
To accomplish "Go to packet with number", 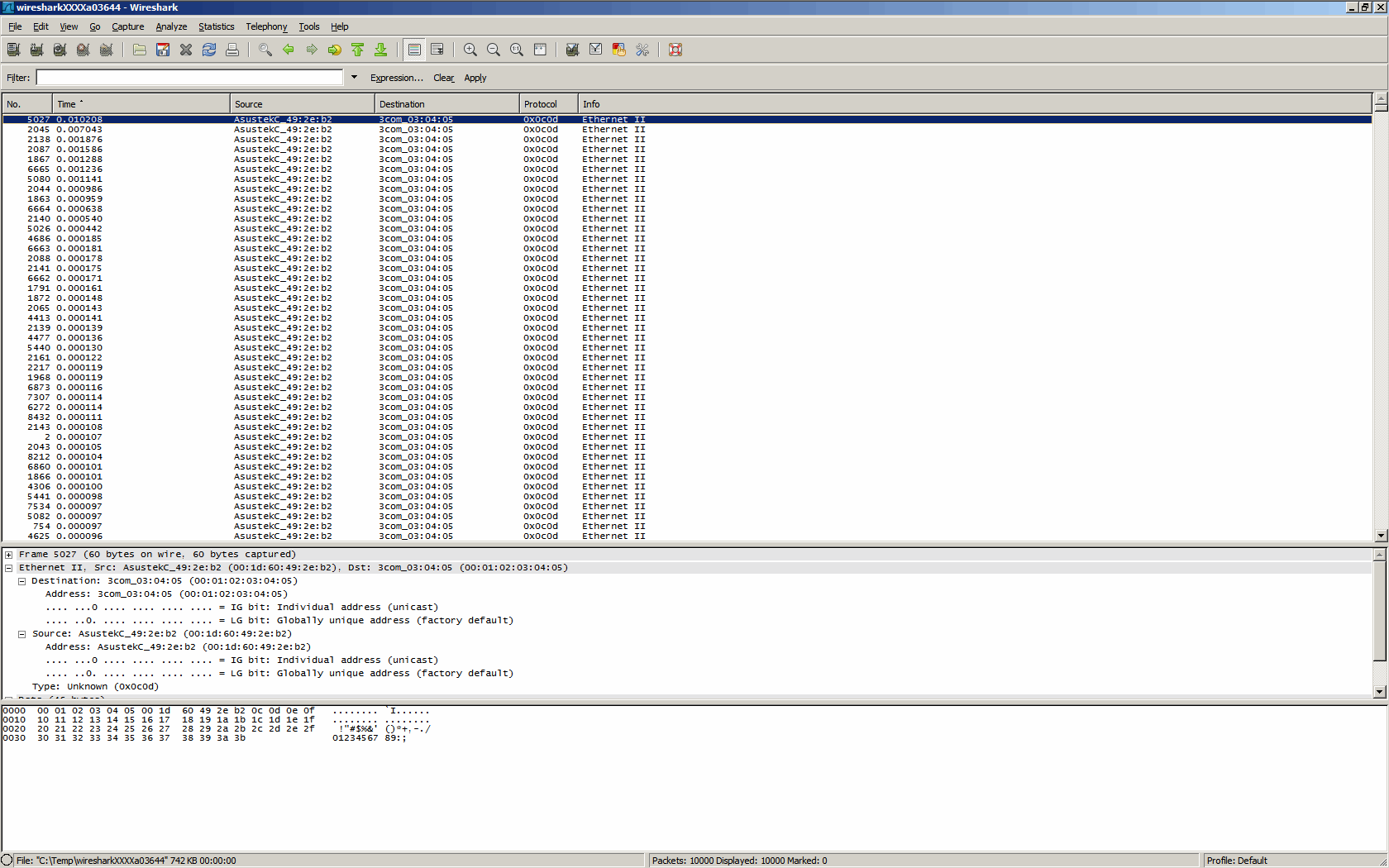I will tap(335, 50).
